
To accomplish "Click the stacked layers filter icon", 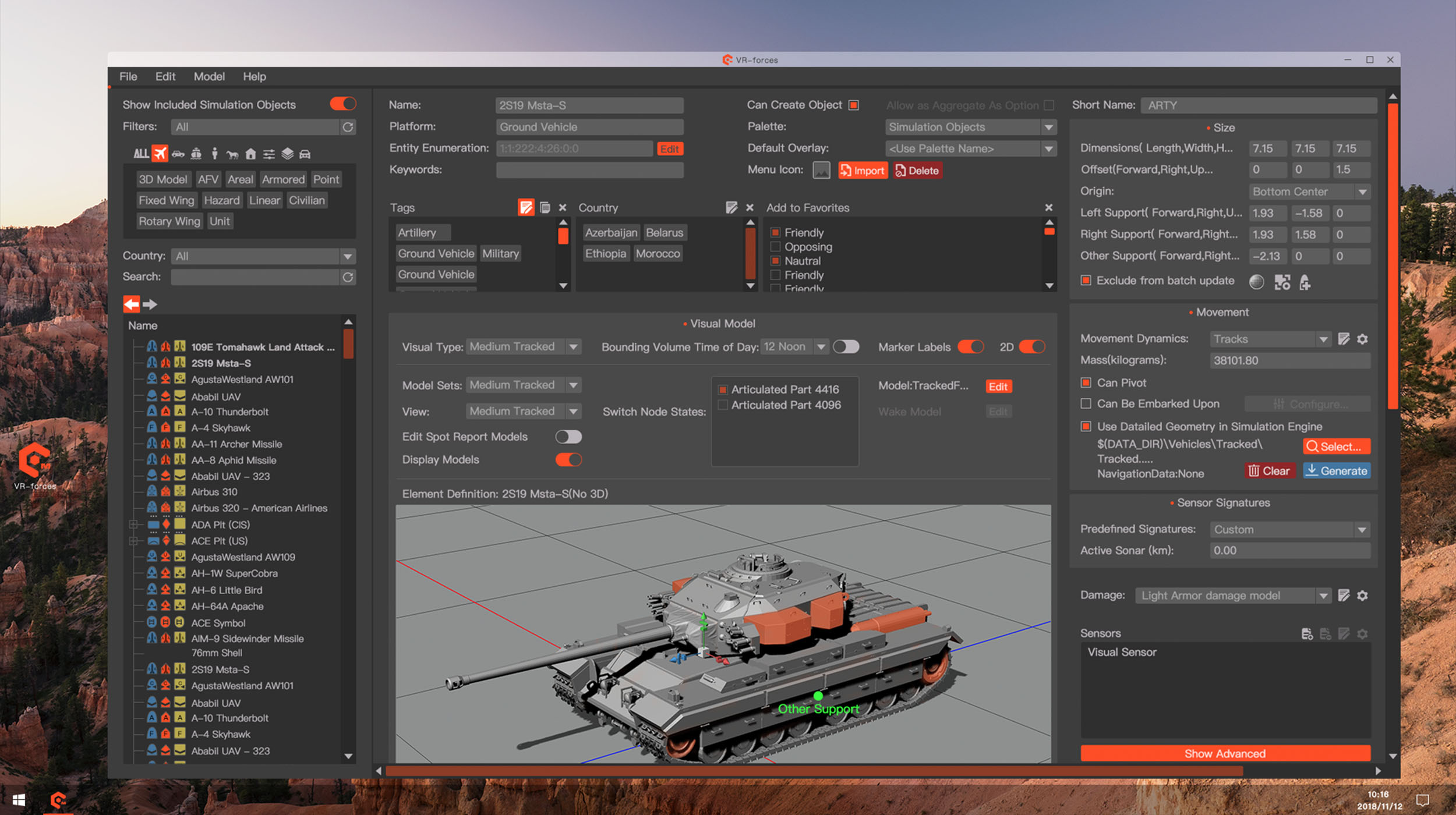I will pos(287,154).
